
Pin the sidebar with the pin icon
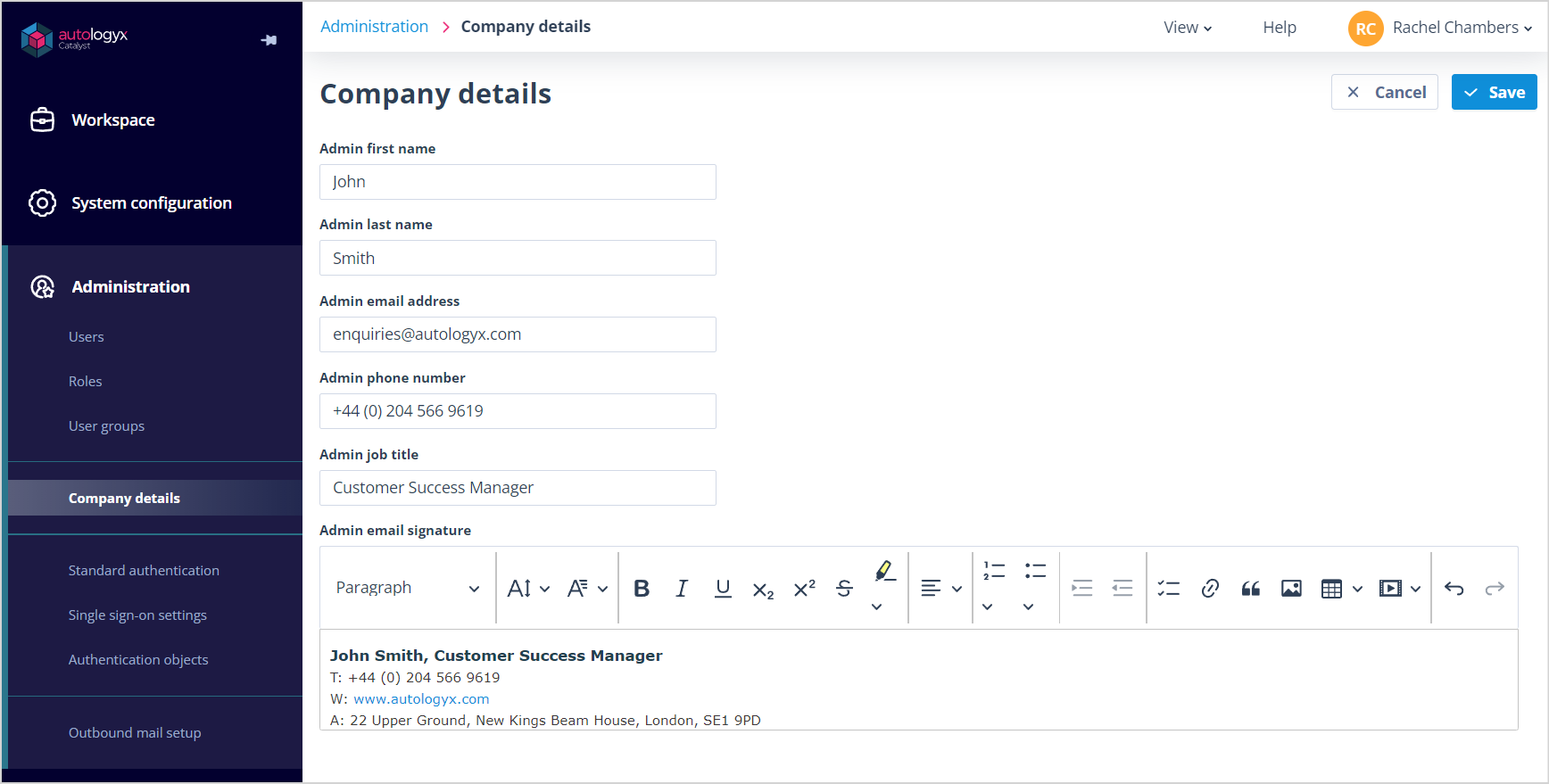click(269, 40)
